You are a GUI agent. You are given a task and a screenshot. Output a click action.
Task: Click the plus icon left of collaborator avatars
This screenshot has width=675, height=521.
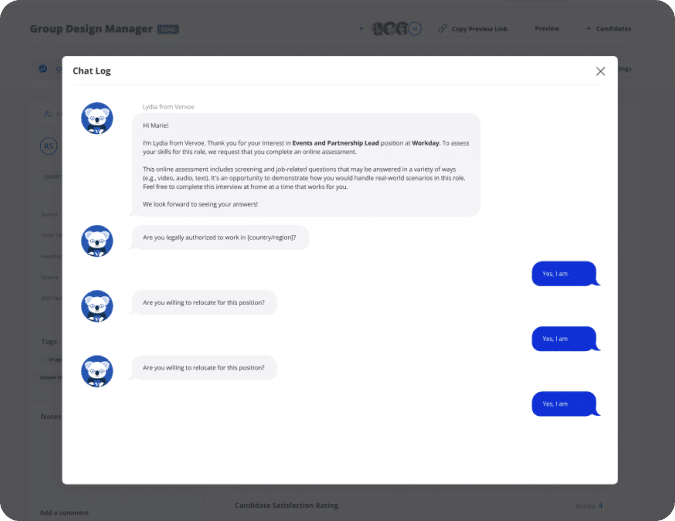(x=361, y=28)
